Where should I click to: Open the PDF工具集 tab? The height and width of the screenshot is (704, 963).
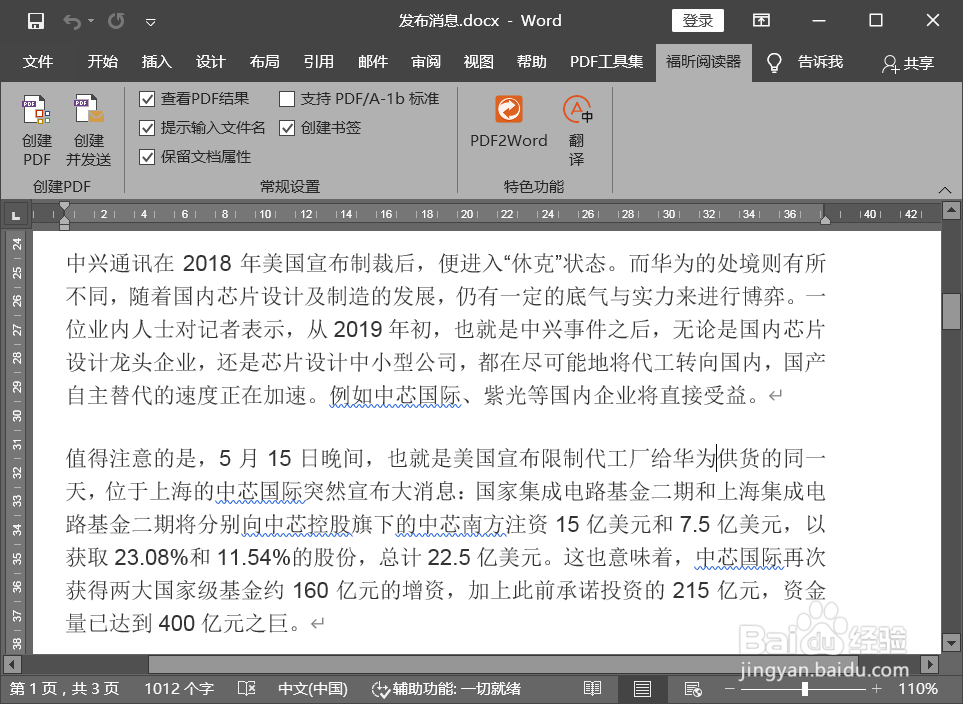(605, 62)
